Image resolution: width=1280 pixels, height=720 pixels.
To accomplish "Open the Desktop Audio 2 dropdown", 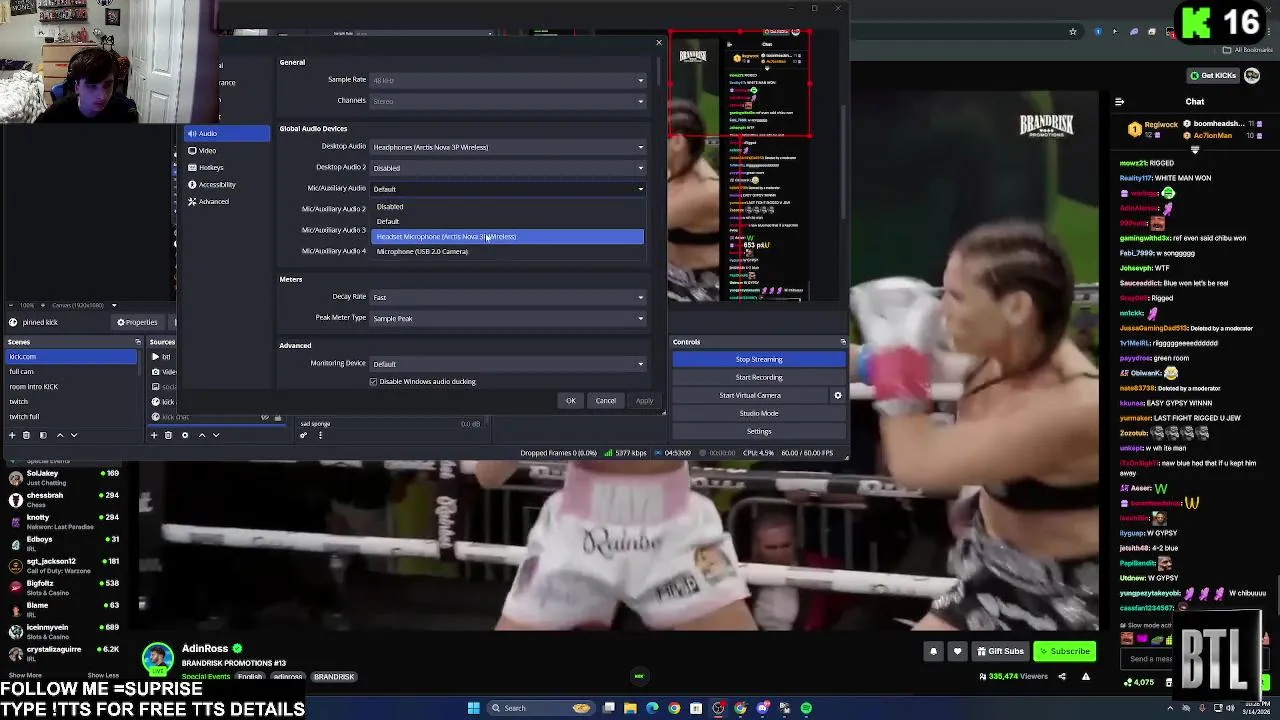I will click(508, 168).
